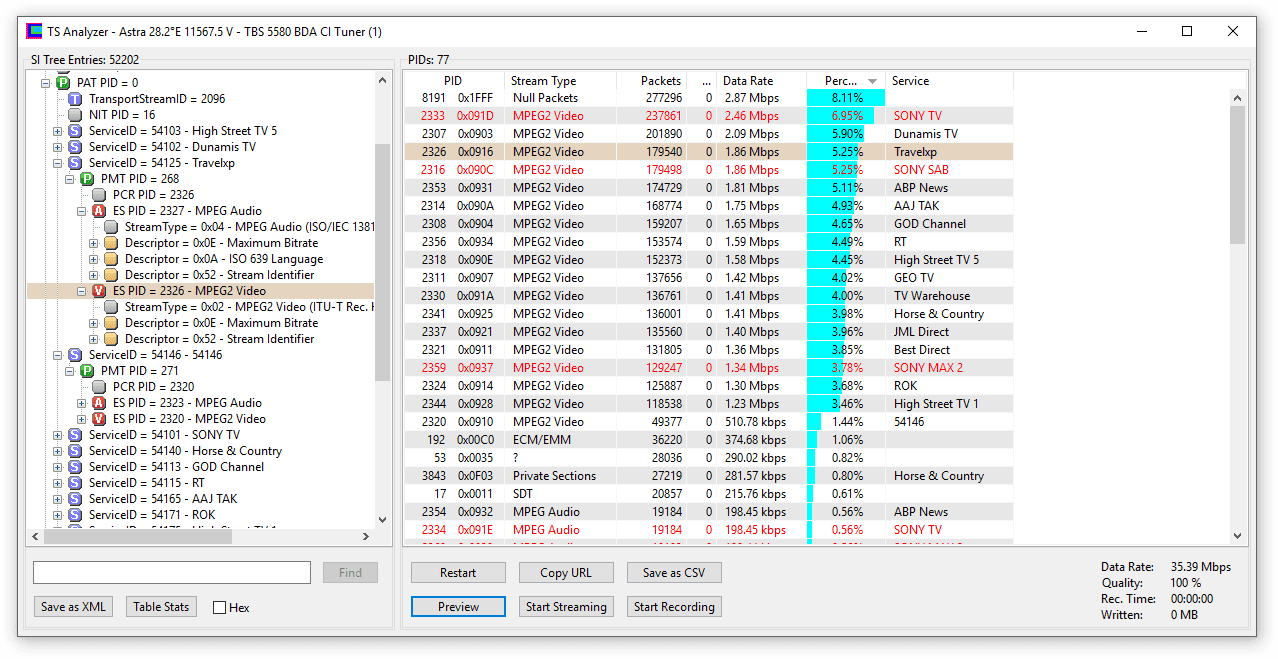The image size is (1278, 659).
Task: Click the S icon for AAJ TAK service
Action: click(75, 499)
